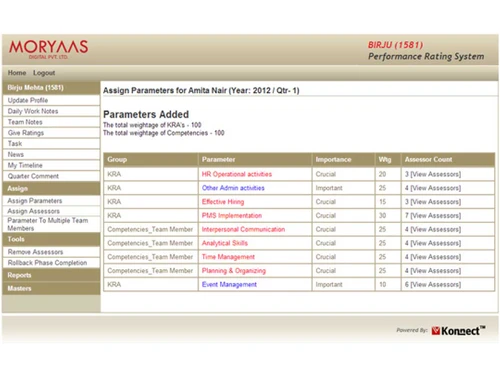This screenshot has height=375, width=500.
Task: Click the Konnect logo in footer
Action: (458, 331)
